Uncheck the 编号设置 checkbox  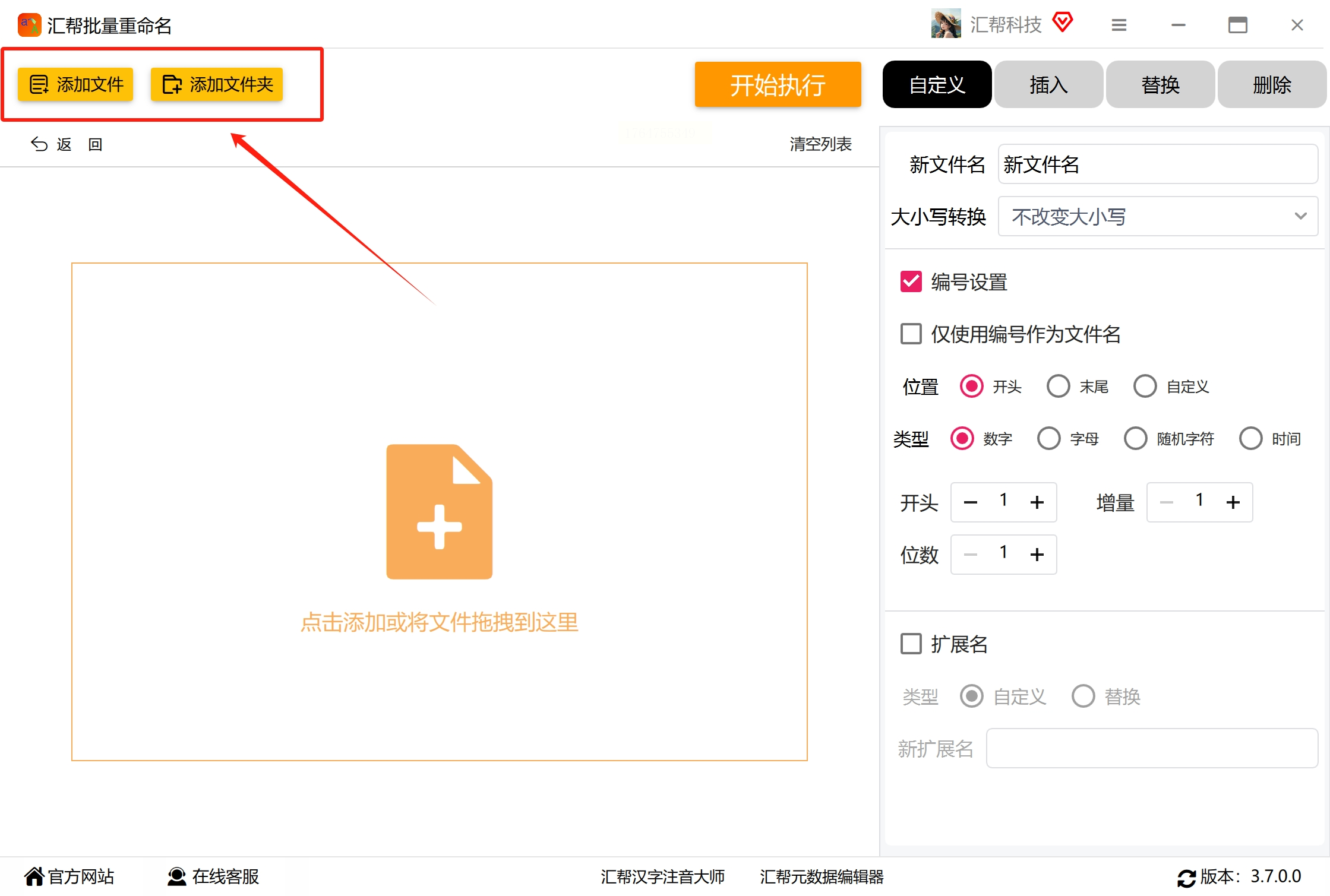[x=911, y=282]
